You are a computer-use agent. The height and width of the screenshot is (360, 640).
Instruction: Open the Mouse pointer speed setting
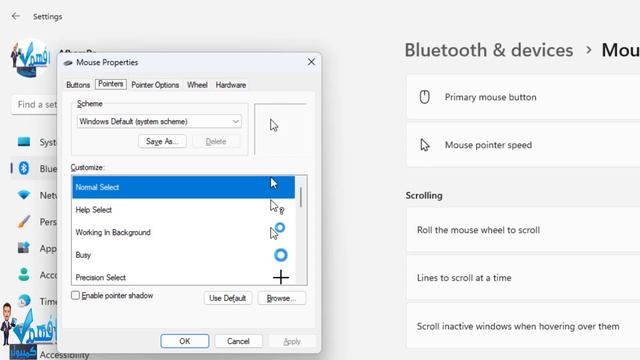pyautogui.click(x=523, y=145)
